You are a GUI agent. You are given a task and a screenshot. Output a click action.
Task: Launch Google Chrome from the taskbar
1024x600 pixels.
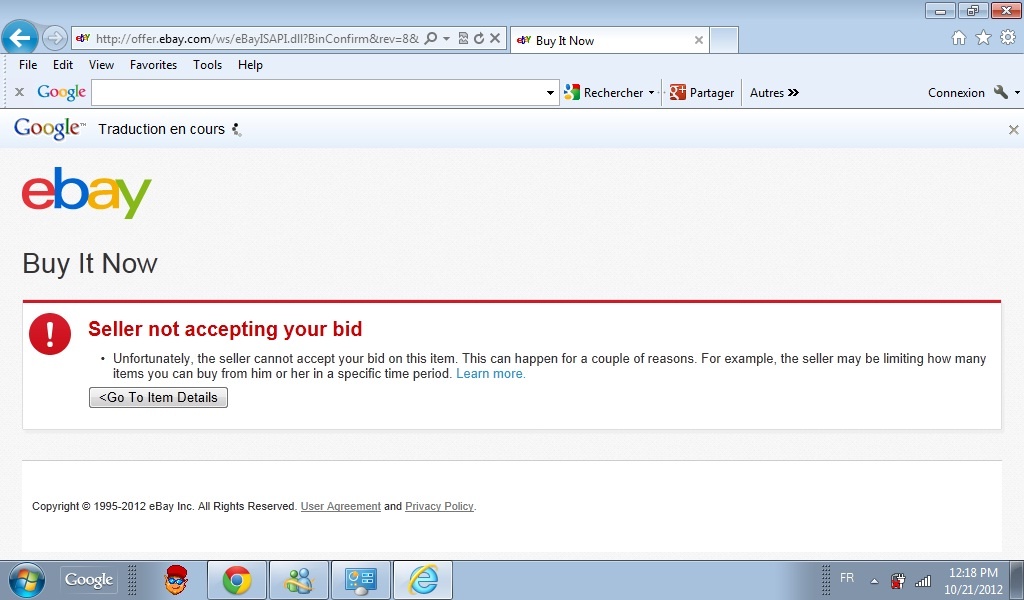click(x=236, y=580)
